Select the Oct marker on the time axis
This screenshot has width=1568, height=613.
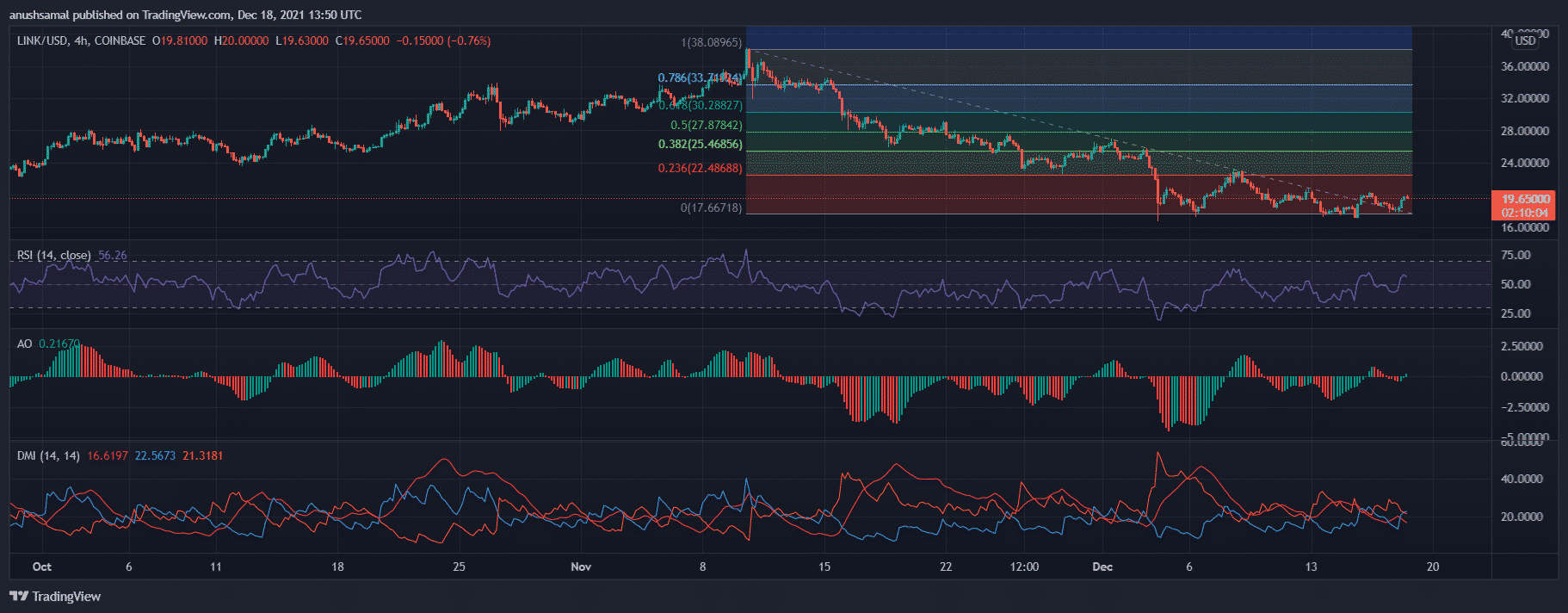41,567
